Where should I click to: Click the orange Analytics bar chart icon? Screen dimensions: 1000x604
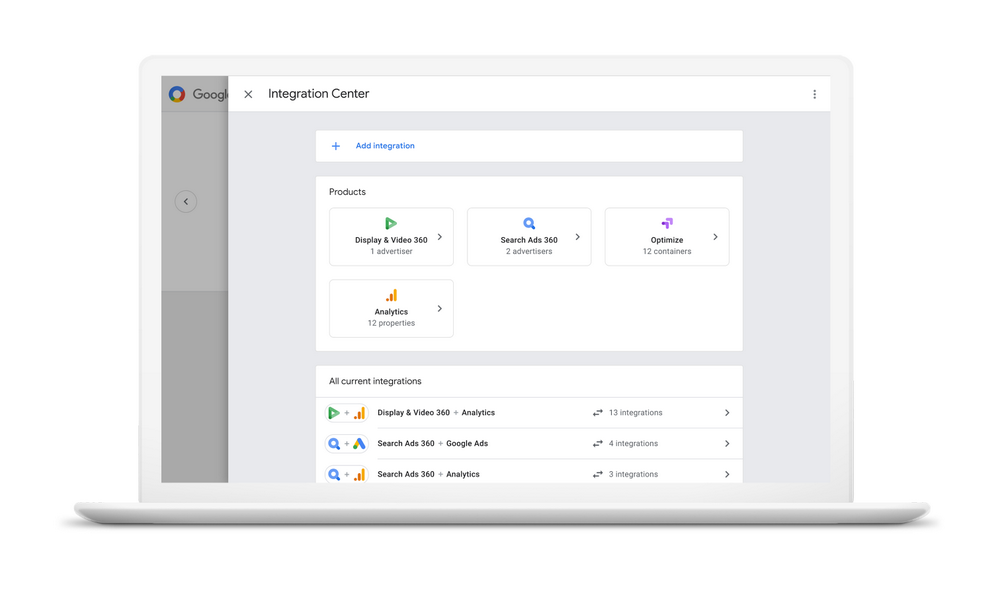point(391,296)
